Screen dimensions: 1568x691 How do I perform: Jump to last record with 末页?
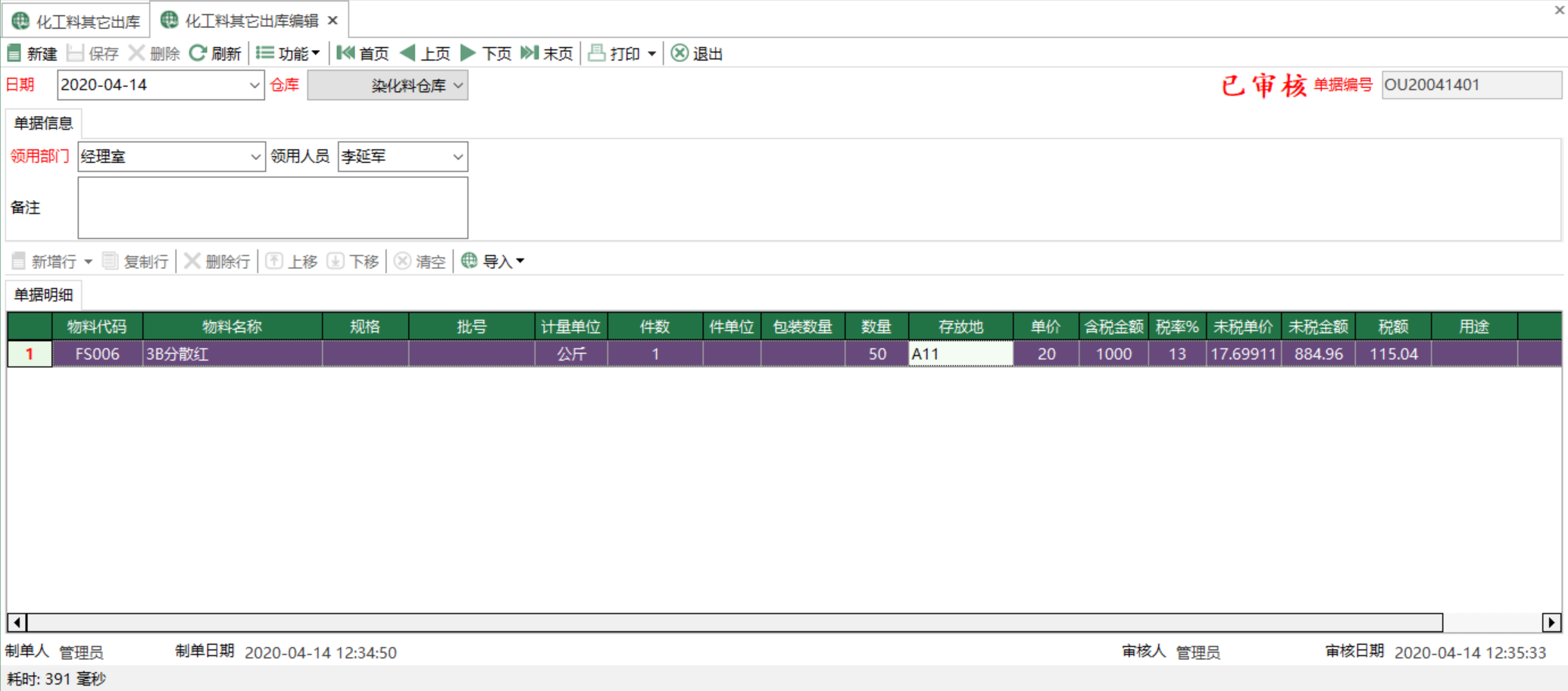pos(547,53)
